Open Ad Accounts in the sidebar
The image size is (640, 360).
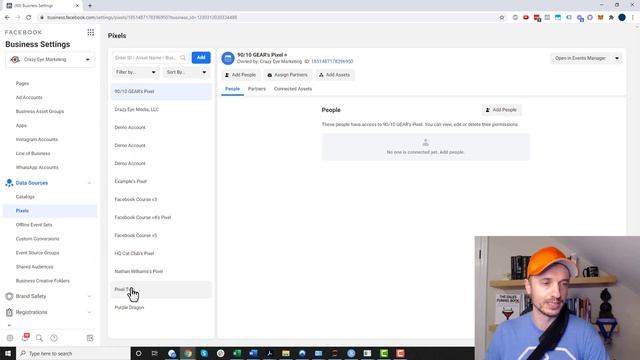click(29, 98)
